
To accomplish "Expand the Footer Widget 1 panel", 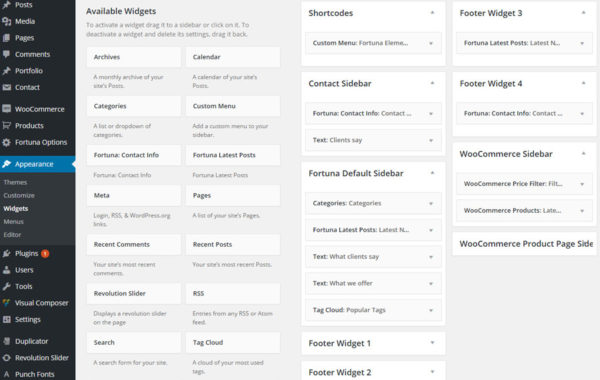I will tap(432, 342).
